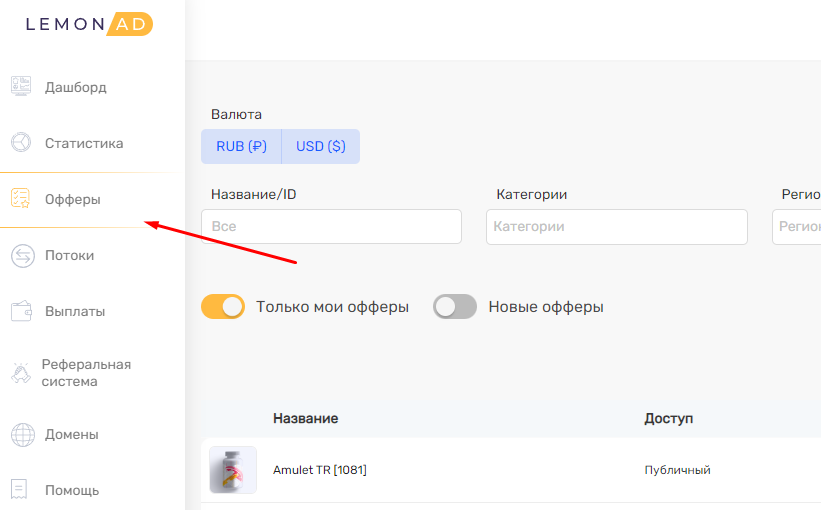Open the Категории dropdown field
This screenshot has width=821, height=510.
(616, 227)
